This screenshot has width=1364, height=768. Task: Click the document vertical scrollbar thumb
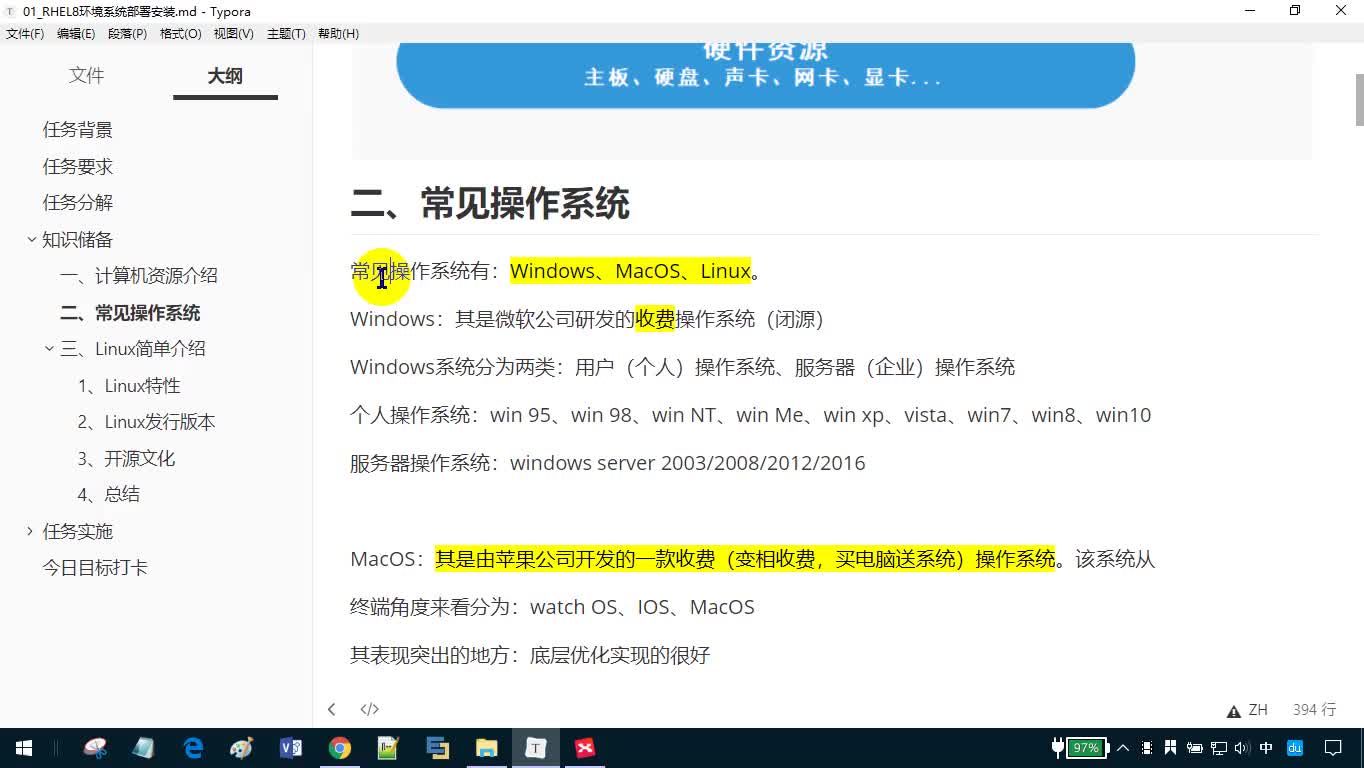click(1359, 99)
